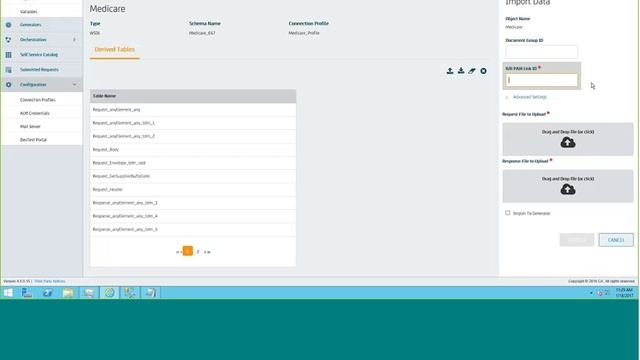Expand the Orchestration menu chevron
Viewport: 640px width, 360px height.
click(74, 40)
